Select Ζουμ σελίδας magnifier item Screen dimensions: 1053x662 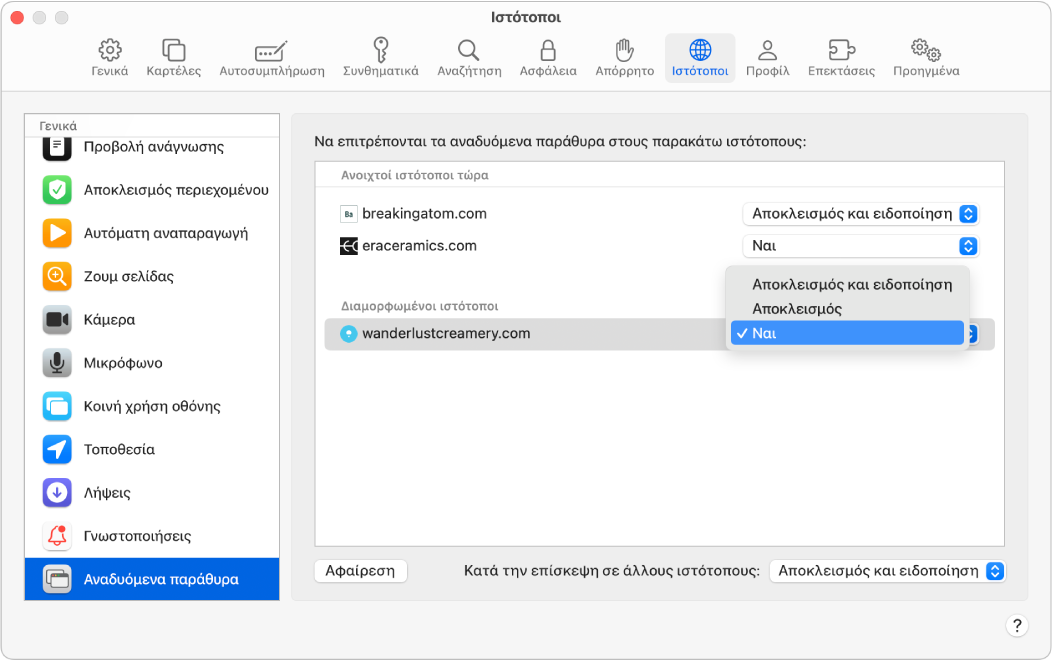(152, 276)
